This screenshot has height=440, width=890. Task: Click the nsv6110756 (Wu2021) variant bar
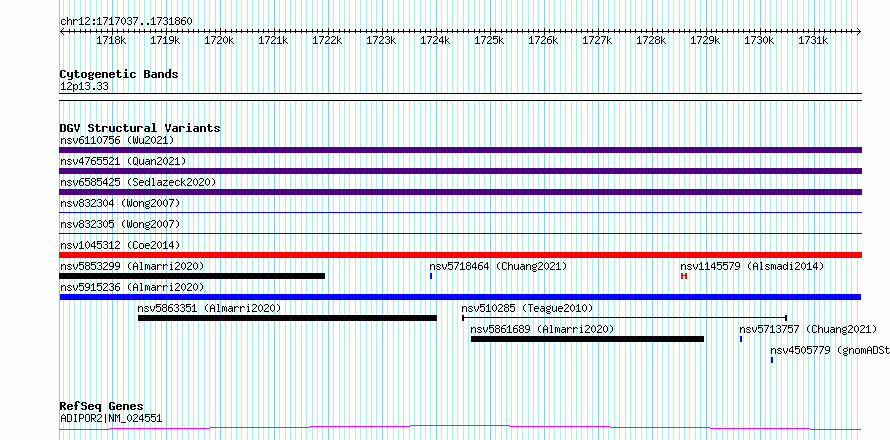(x=460, y=150)
